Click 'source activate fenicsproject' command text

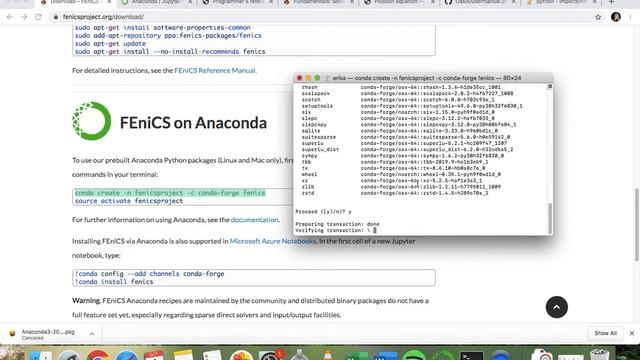click(129, 201)
